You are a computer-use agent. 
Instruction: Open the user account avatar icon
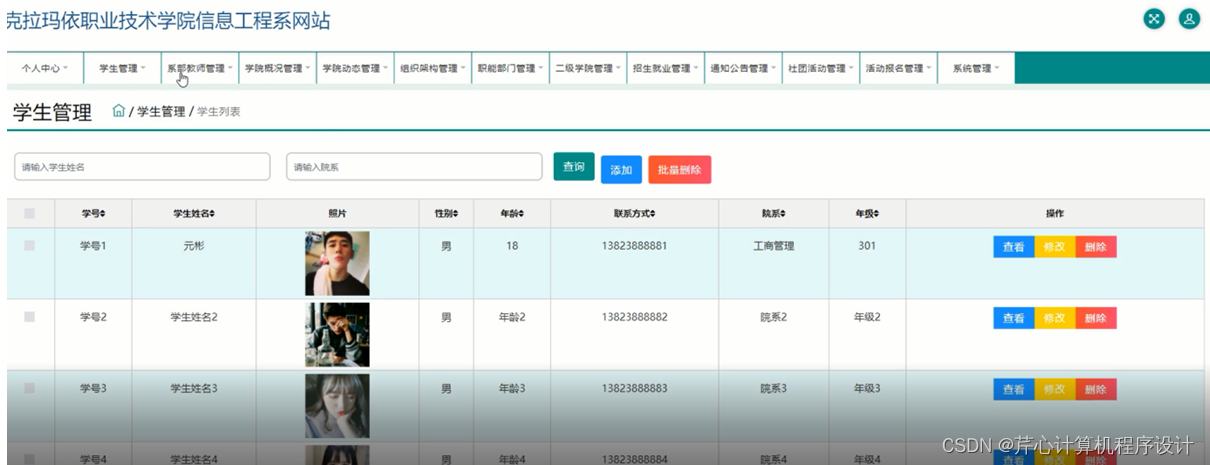click(1189, 18)
